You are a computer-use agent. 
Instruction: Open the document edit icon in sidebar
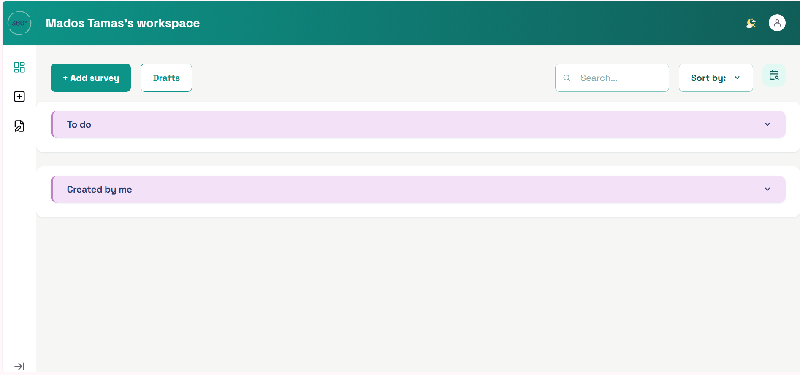click(x=19, y=126)
